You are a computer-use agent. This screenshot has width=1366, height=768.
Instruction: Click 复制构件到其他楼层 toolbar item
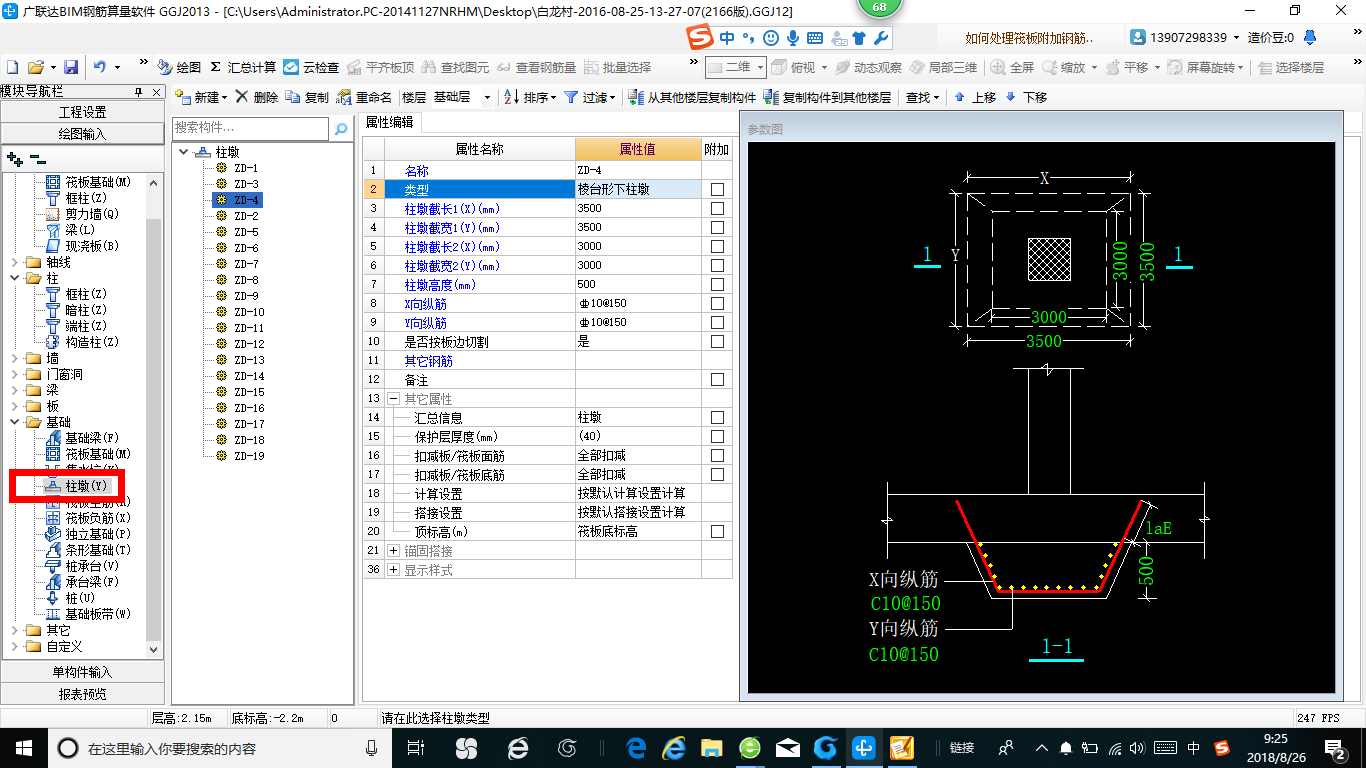click(827, 97)
